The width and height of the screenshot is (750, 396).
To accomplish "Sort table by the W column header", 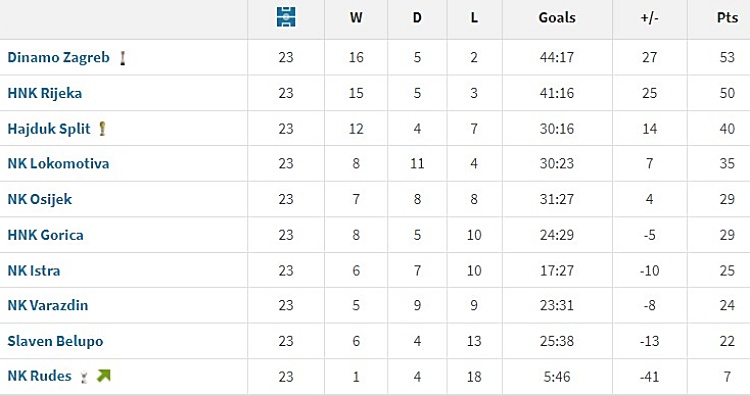I will (x=356, y=18).
